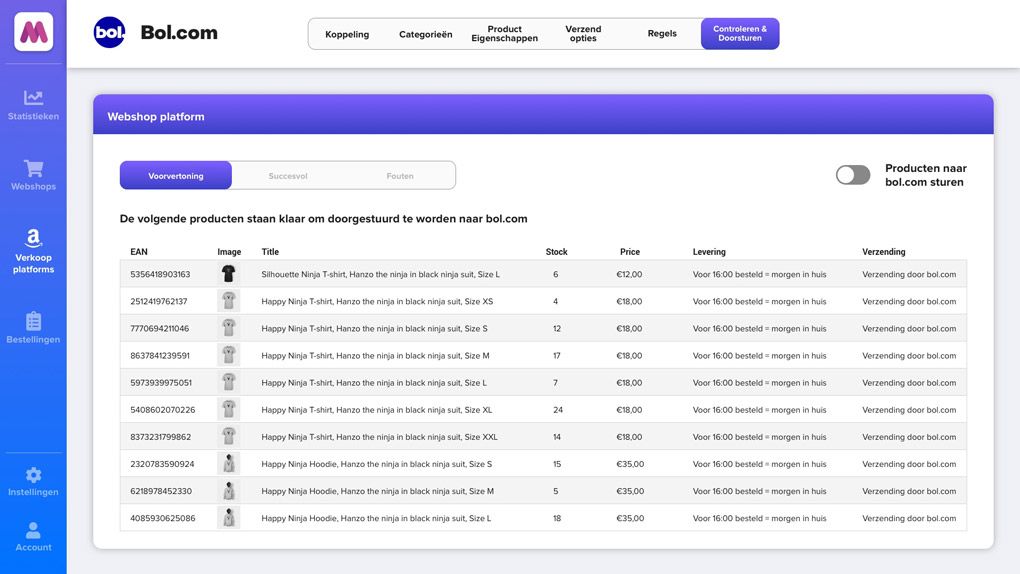Click stock value 17

[x=556, y=356]
